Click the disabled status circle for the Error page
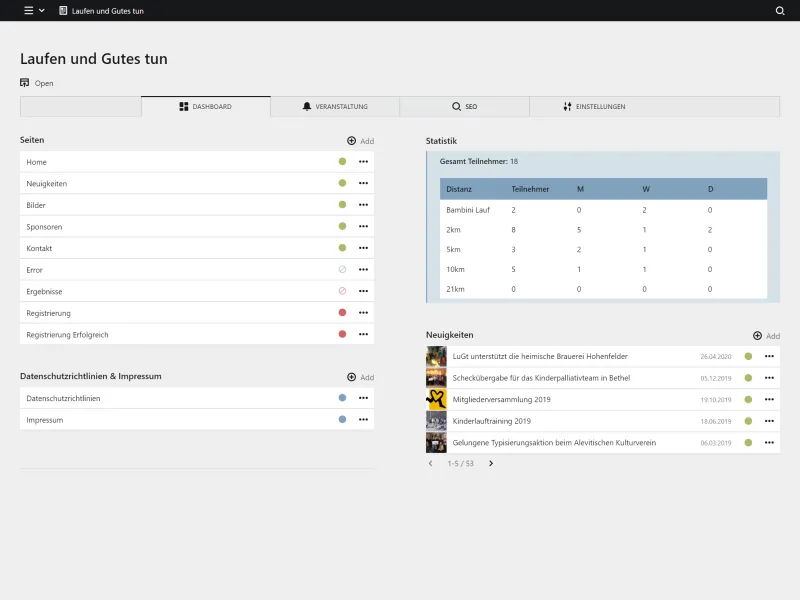800x600 pixels. pos(341,269)
